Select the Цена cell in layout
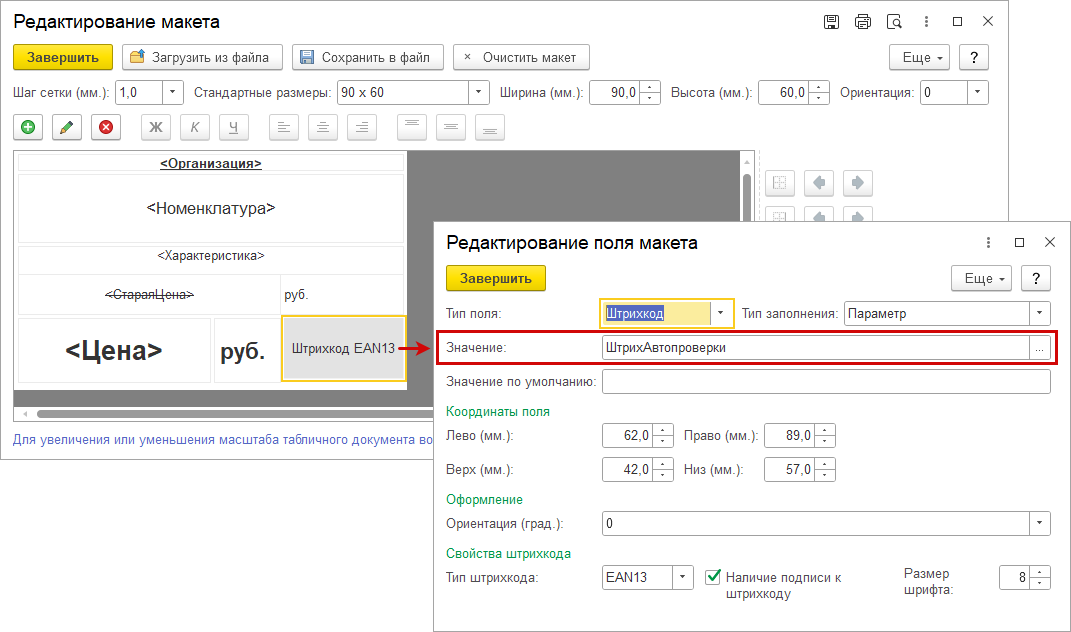 point(114,351)
